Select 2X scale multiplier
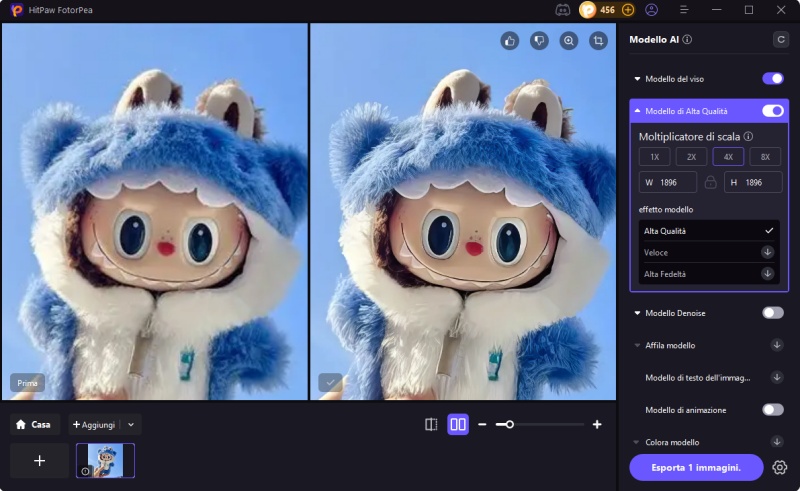800x491 pixels. pos(691,157)
